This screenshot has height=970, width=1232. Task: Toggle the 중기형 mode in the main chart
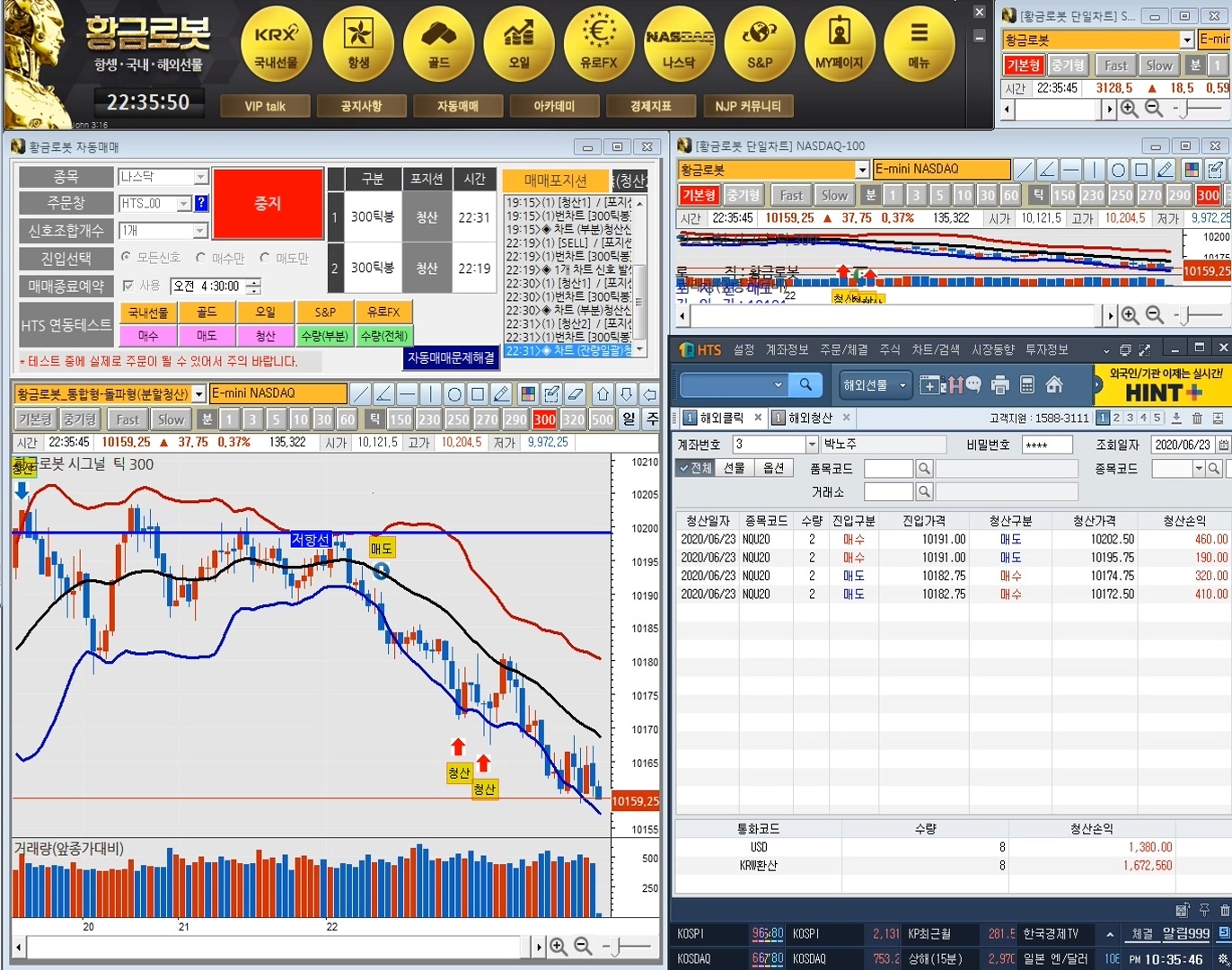click(80, 419)
